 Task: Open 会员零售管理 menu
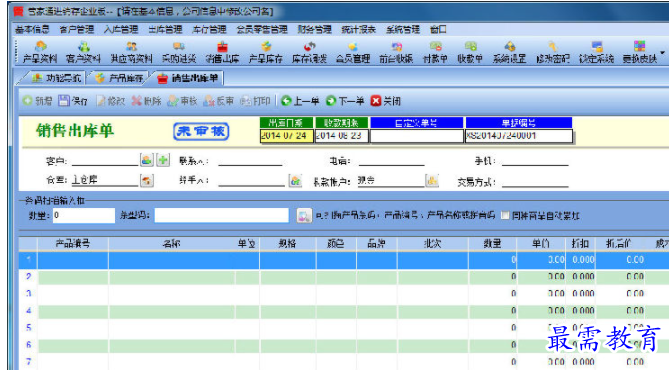point(262,29)
